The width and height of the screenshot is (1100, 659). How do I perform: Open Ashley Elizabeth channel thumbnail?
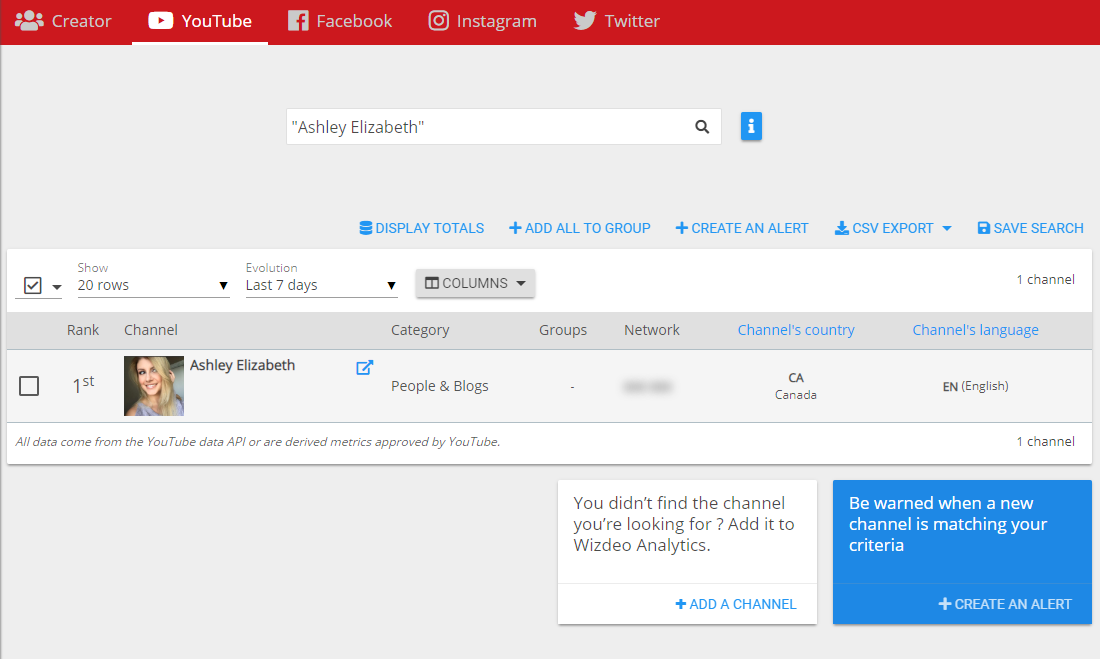(x=154, y=386)
